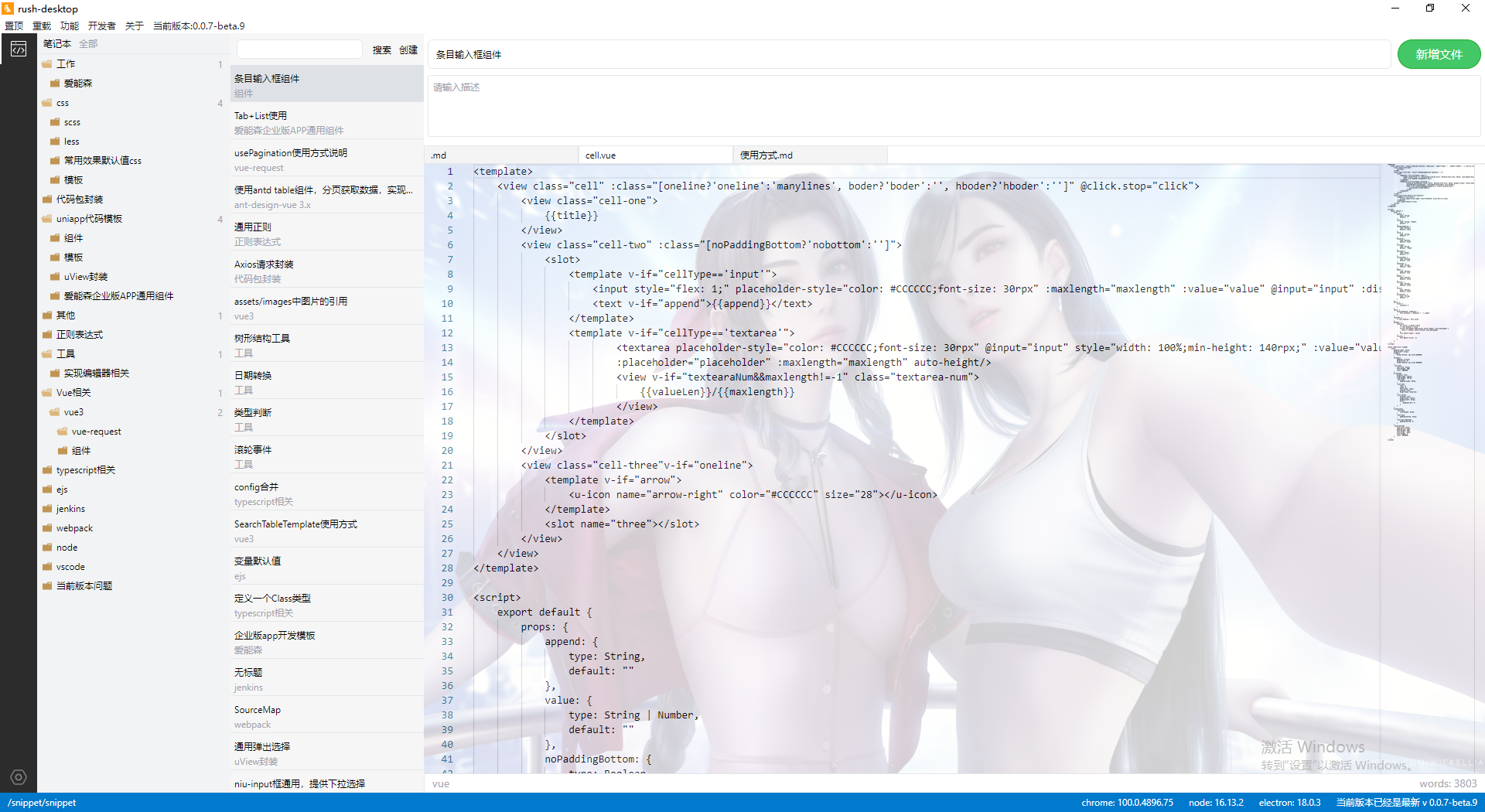Click the 创建 button
This screenshot has width=1485, height=812.
[408, 50]
